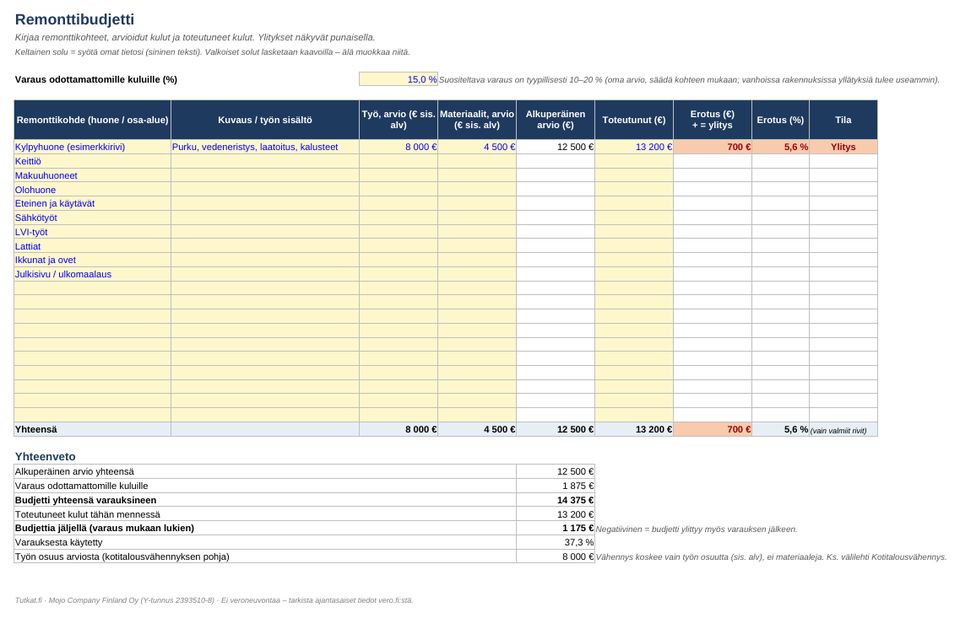Select the 15,0 % contingency reserve input cell
This screenshot has height=618, width=960.
click(399, 79)
